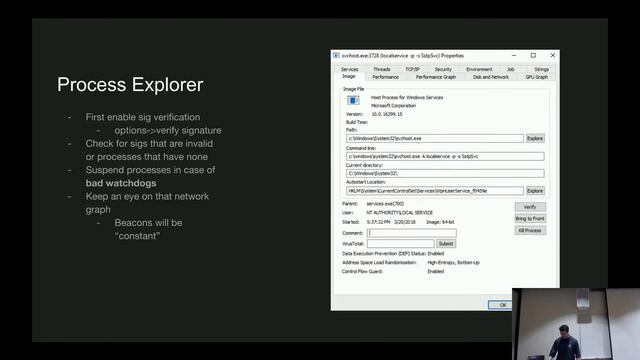
Task: Maximize the Properties window
Action: tap(533, 56)
